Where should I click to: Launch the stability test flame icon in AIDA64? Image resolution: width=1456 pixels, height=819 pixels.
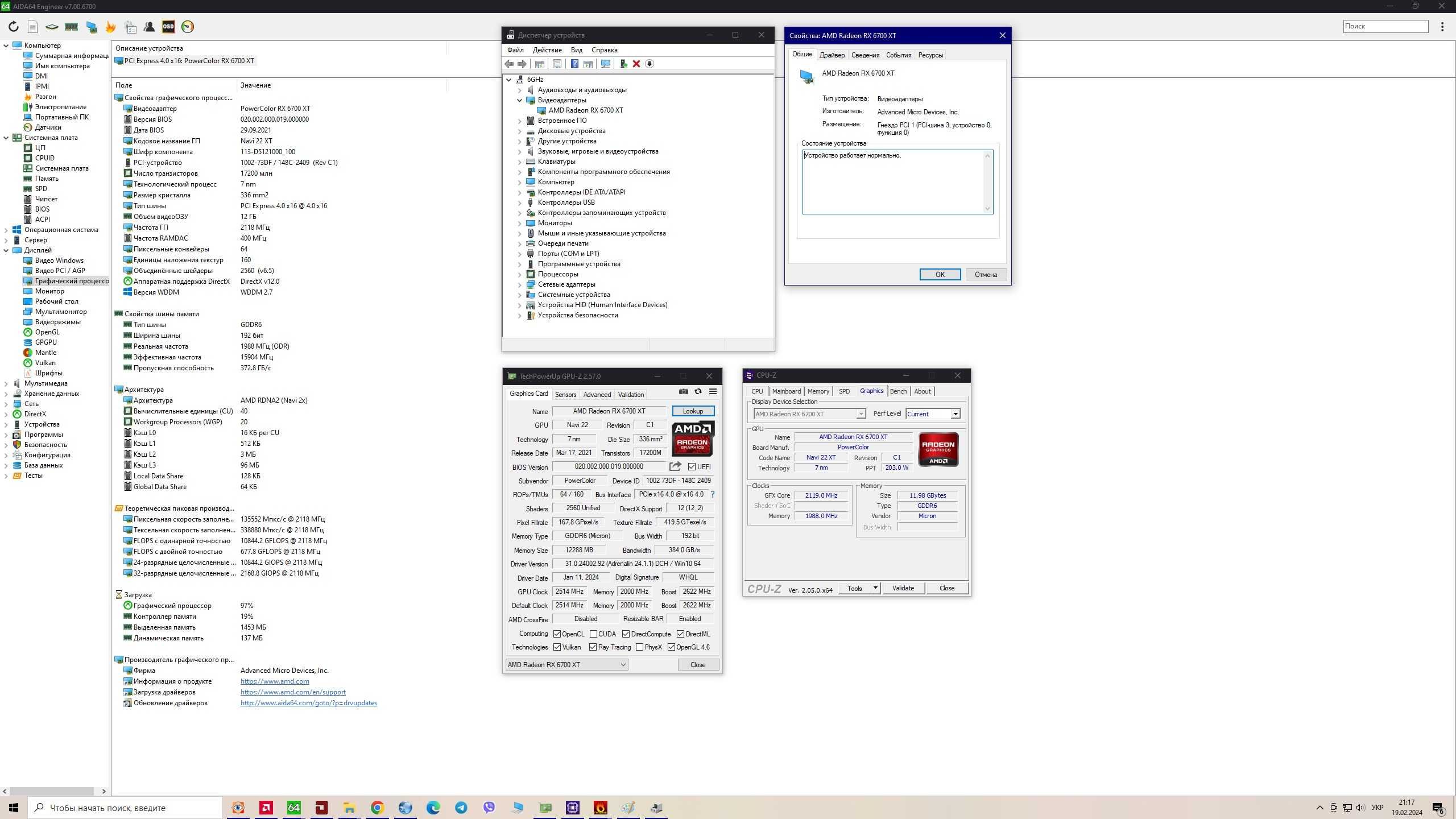click(110, 27)
